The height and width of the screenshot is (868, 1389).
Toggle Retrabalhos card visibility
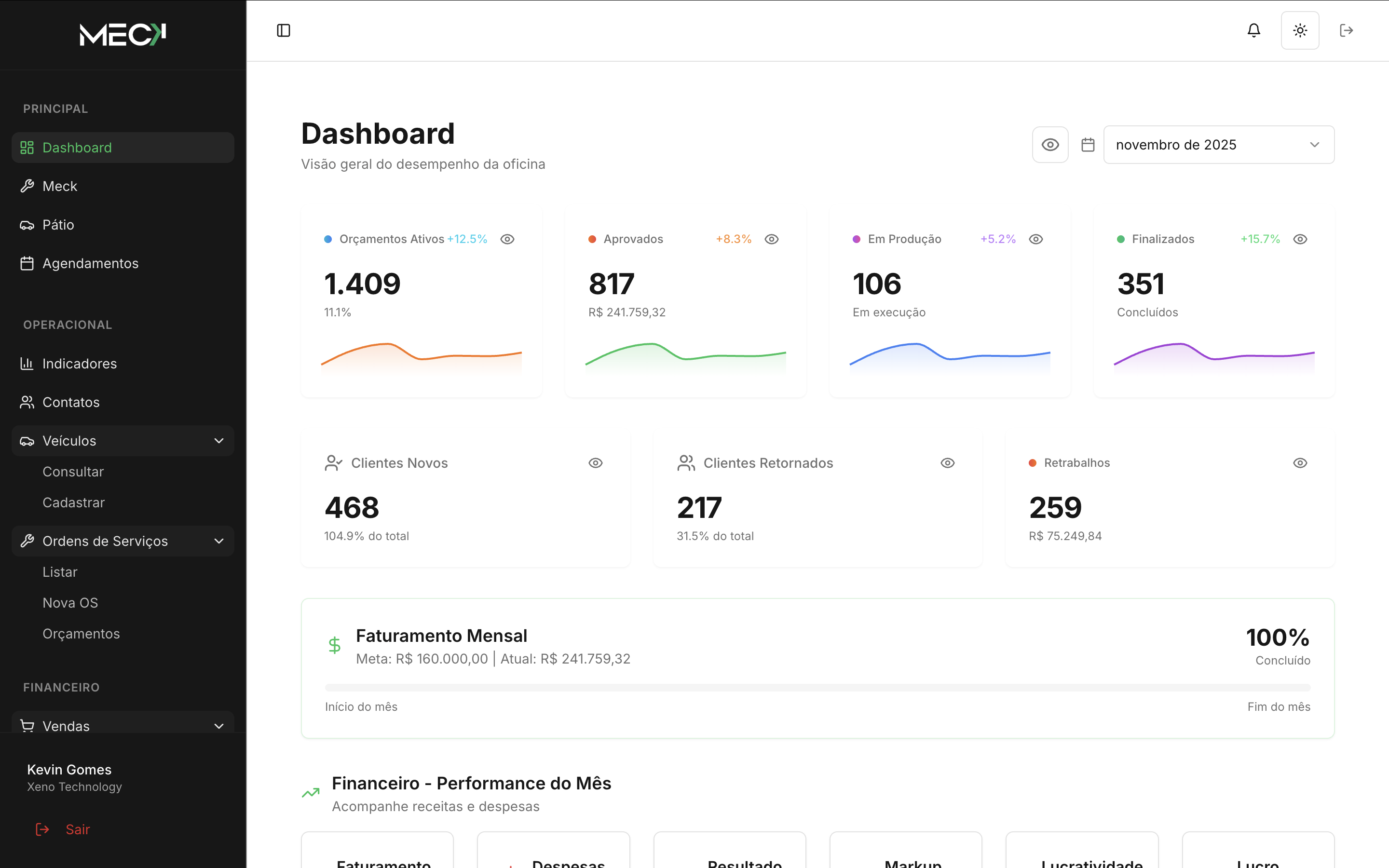(1300, 463)
